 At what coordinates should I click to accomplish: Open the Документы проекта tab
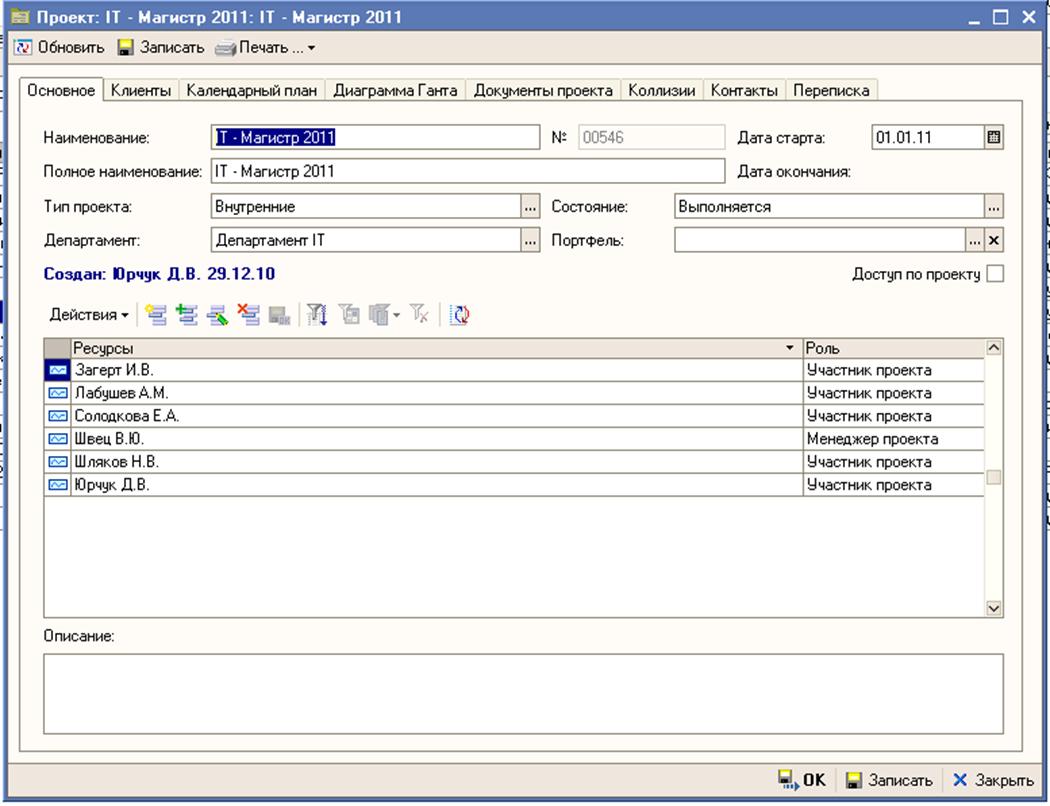coord(543,90)
